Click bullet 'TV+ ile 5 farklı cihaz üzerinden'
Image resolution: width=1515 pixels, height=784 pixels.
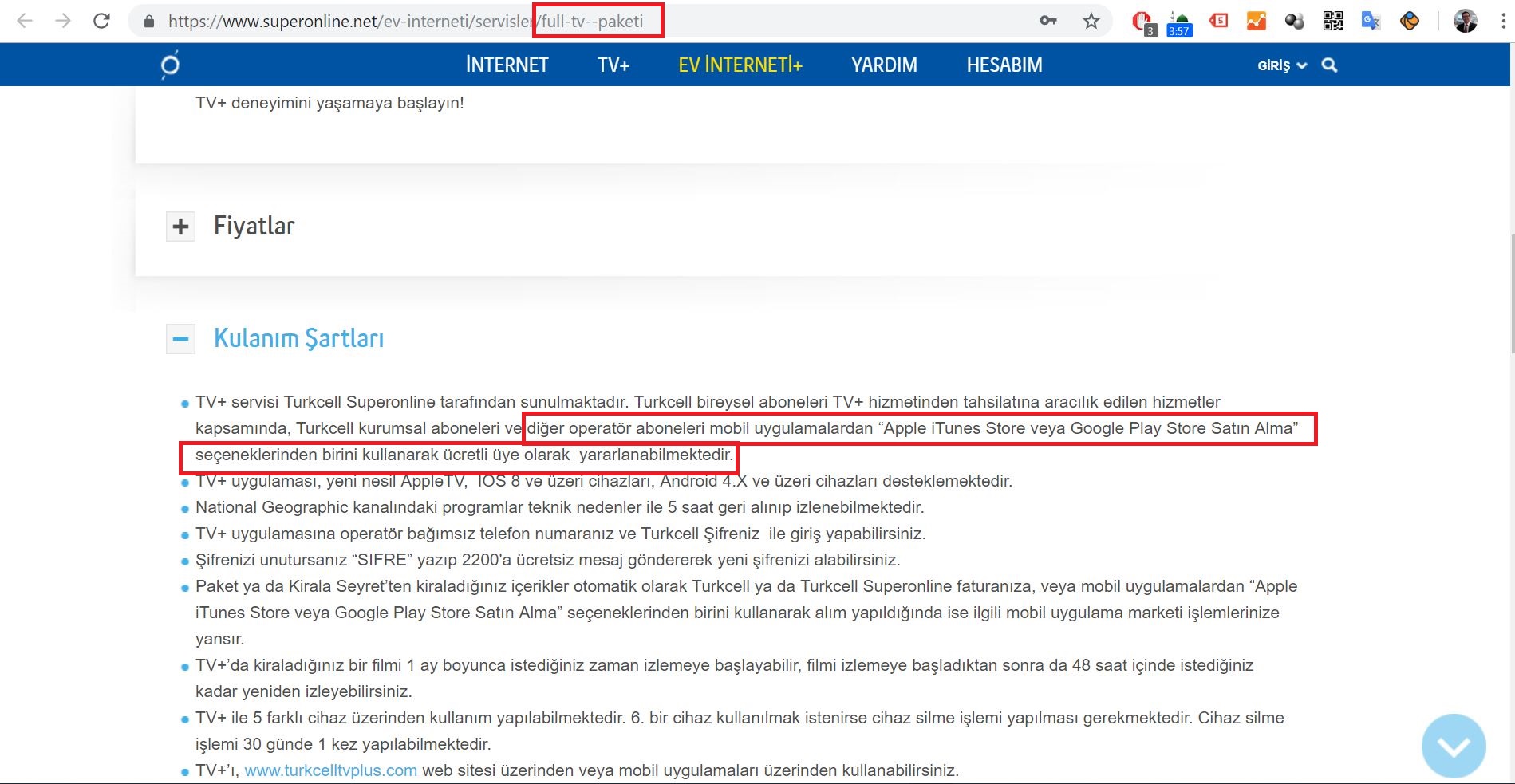(740, 731)
